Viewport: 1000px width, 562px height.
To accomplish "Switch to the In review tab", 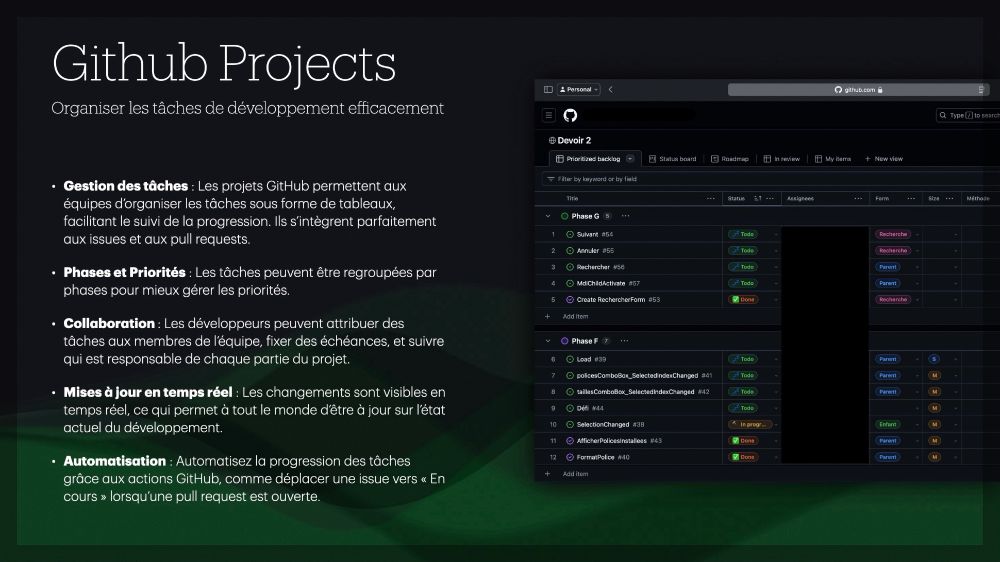I will point(781,159).
